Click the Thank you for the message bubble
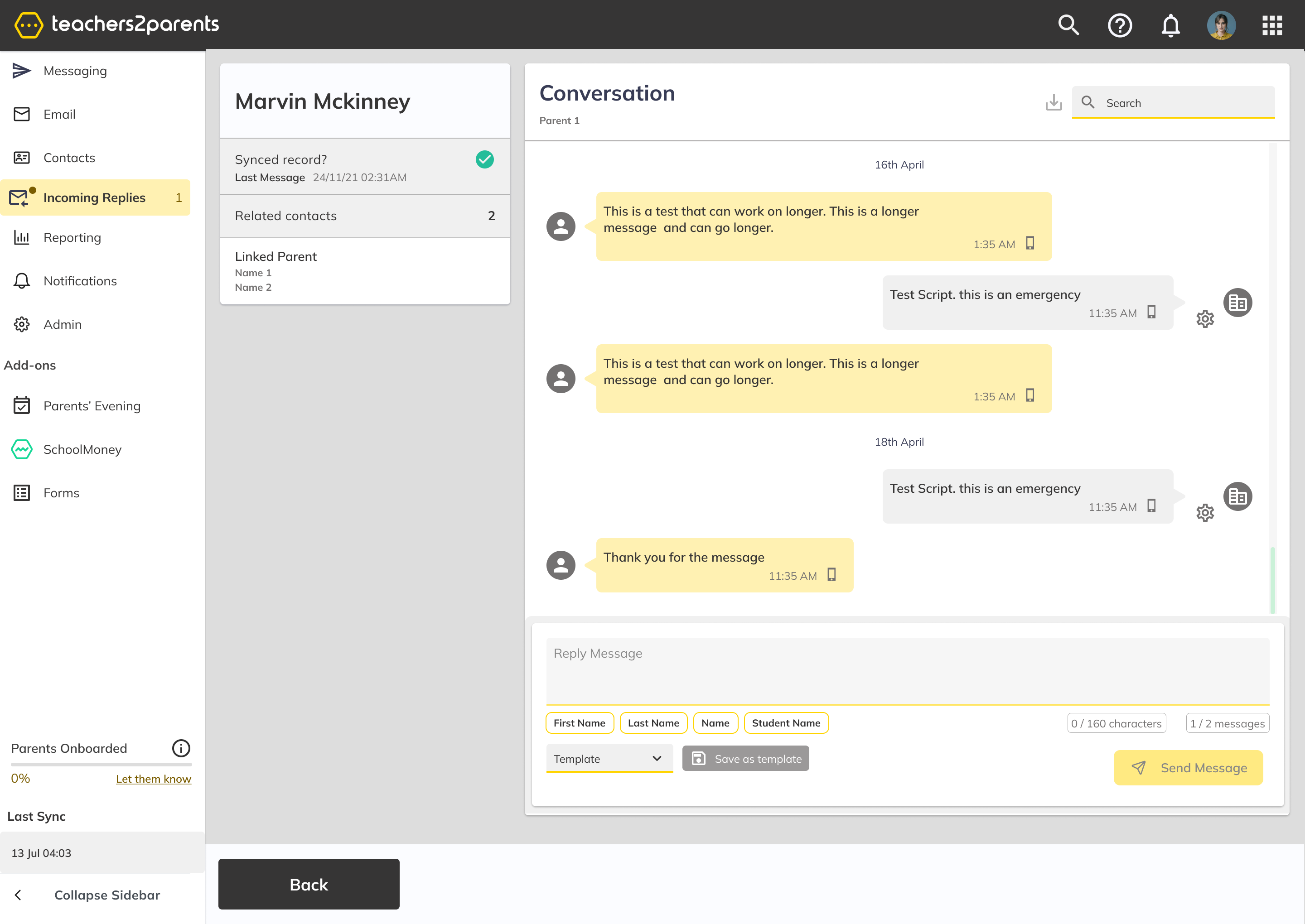The width and height of the screenshot is (1305, 924). (x=725, y=565)
